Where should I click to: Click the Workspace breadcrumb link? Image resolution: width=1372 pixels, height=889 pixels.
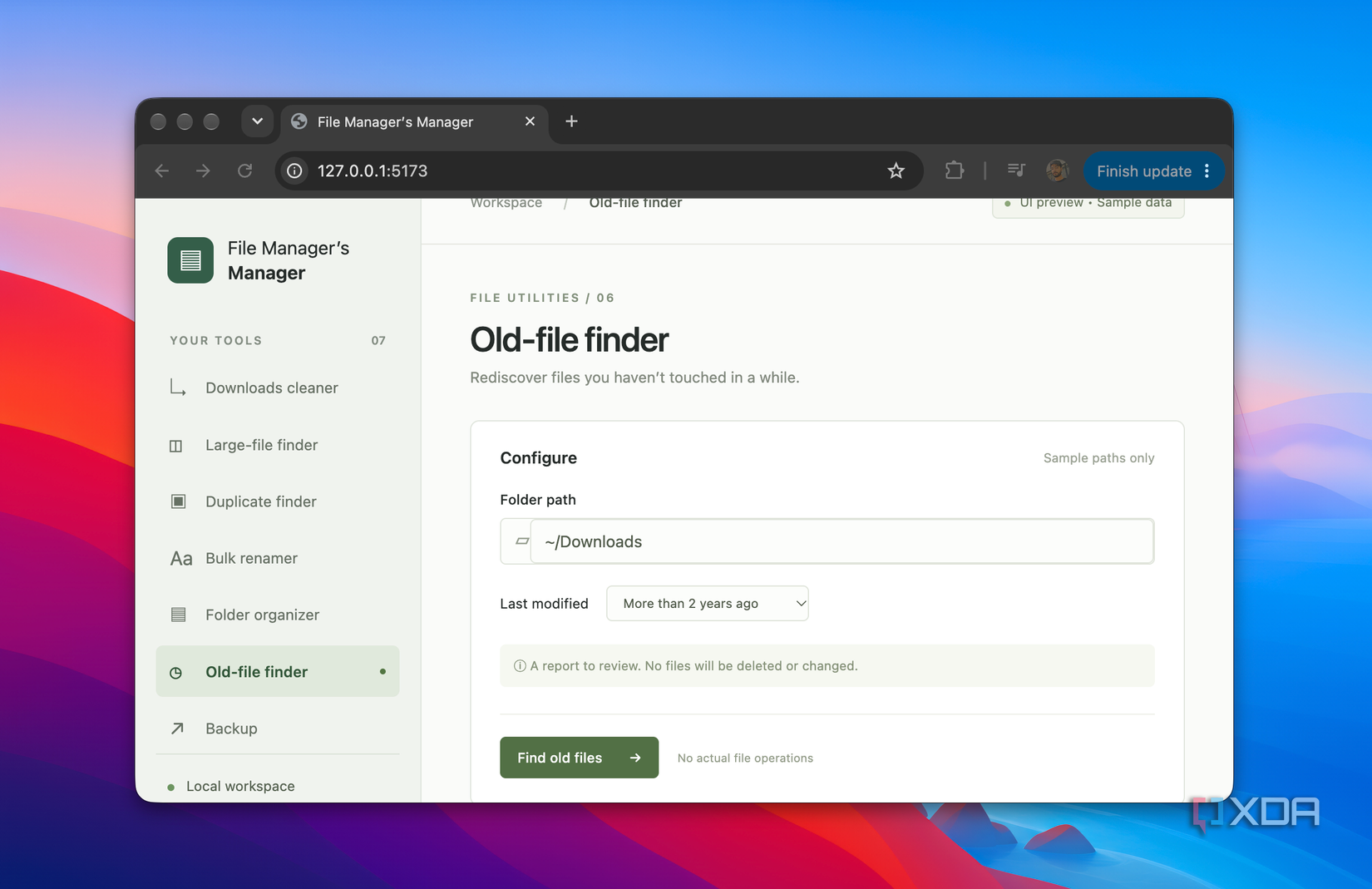506,203
